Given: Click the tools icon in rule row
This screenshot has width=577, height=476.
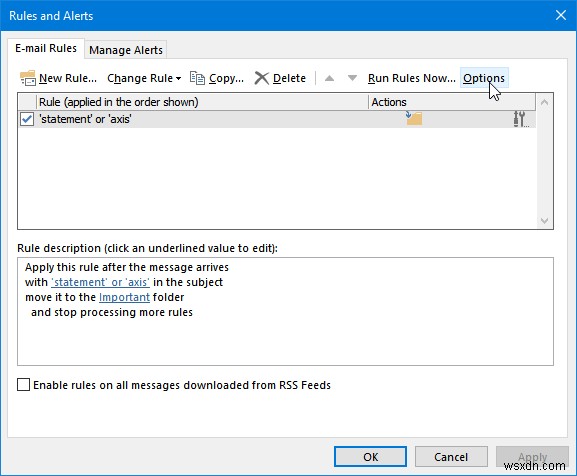Looking at the screenshot, I should 520,119.
